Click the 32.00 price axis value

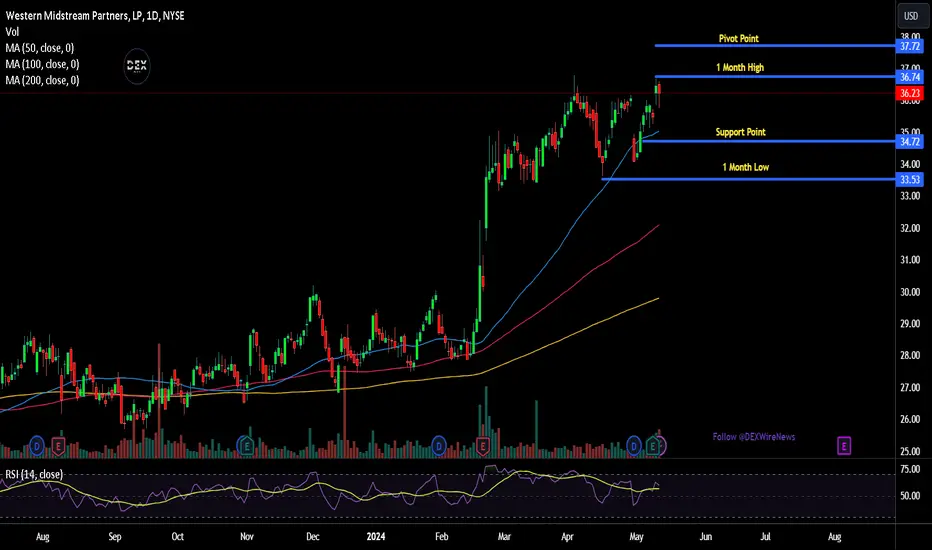pyautogui.click(x=910, y=228)
